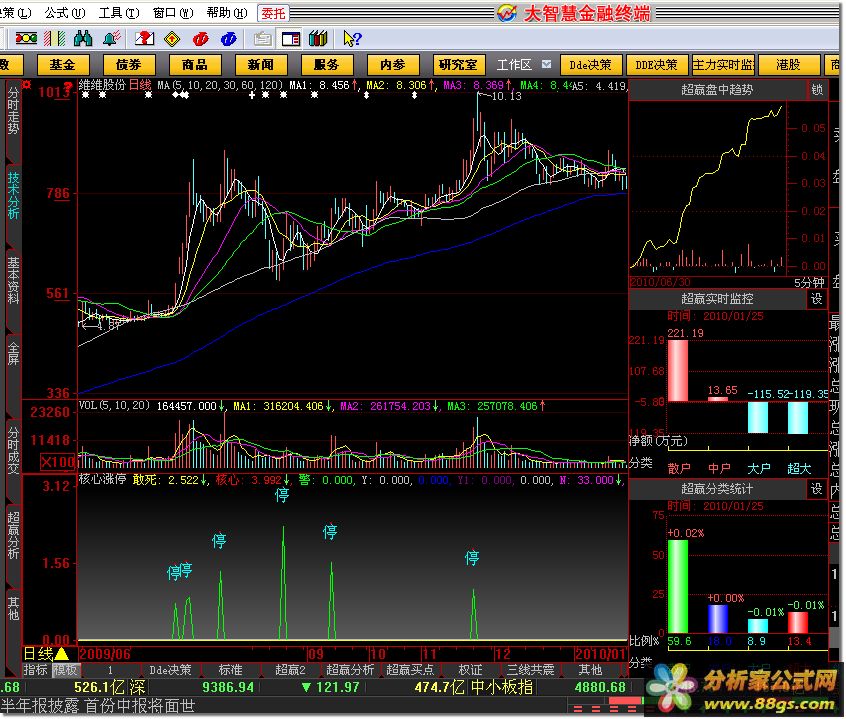
Task: Select the 权证 bottom tab
Action: (x=470, y=670)
